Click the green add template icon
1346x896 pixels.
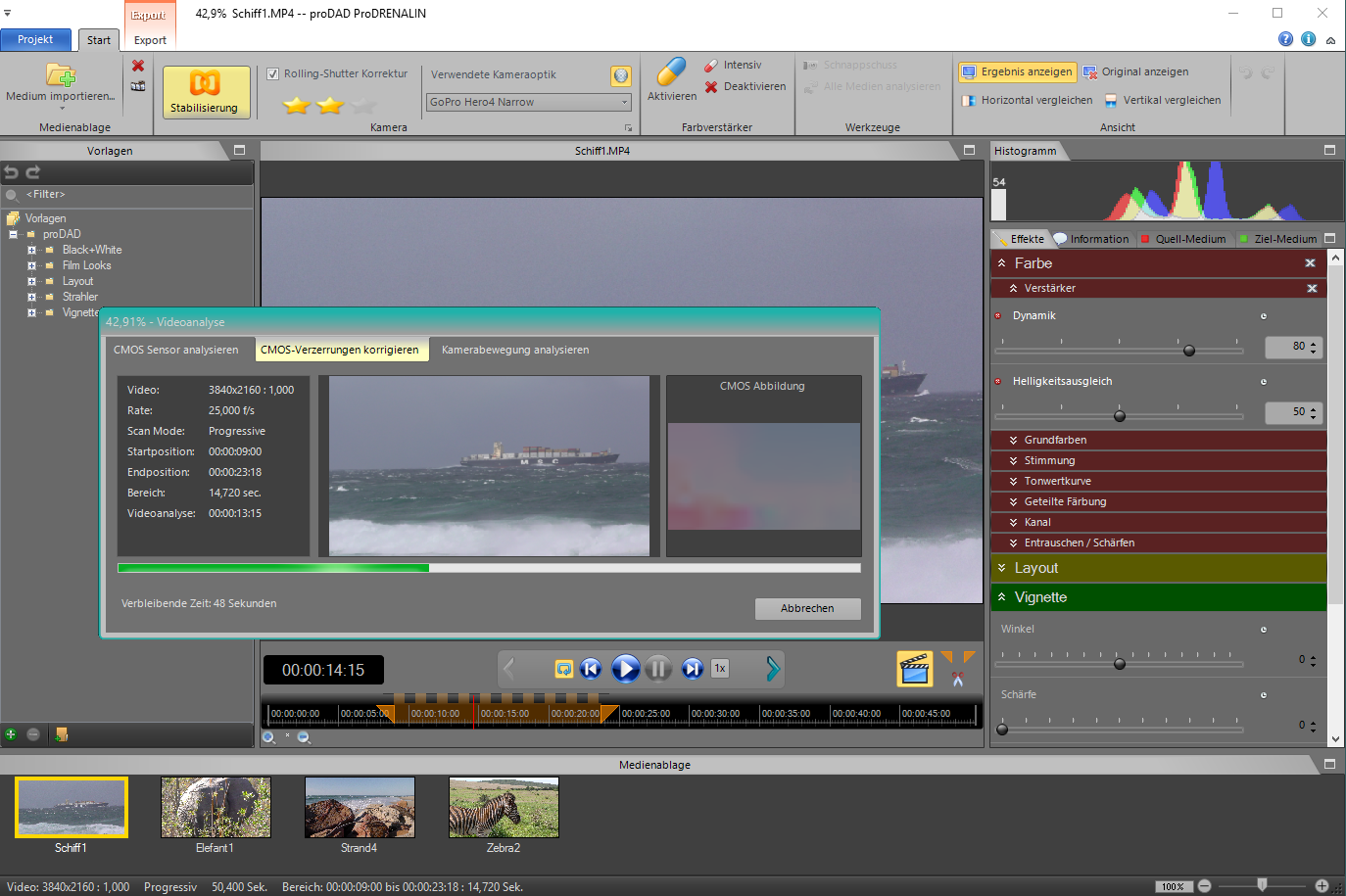tap(11, 734)
